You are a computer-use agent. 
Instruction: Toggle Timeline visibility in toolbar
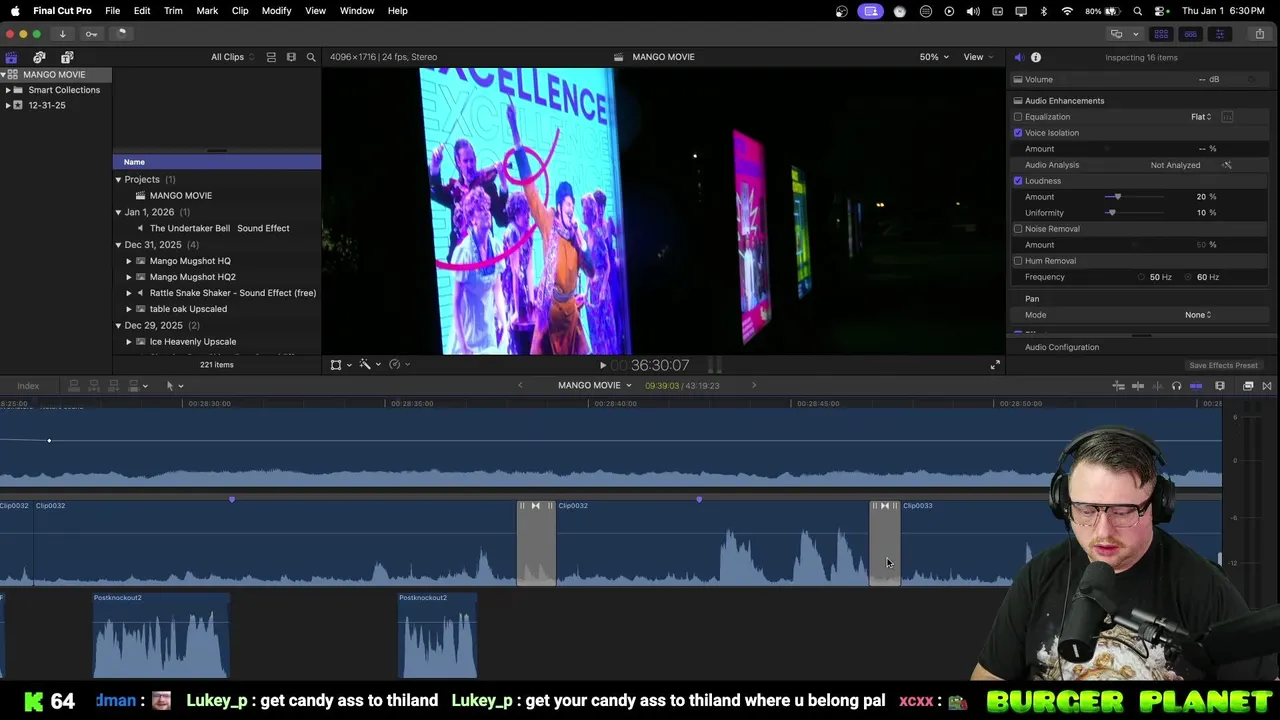(x=1190, y=33)
